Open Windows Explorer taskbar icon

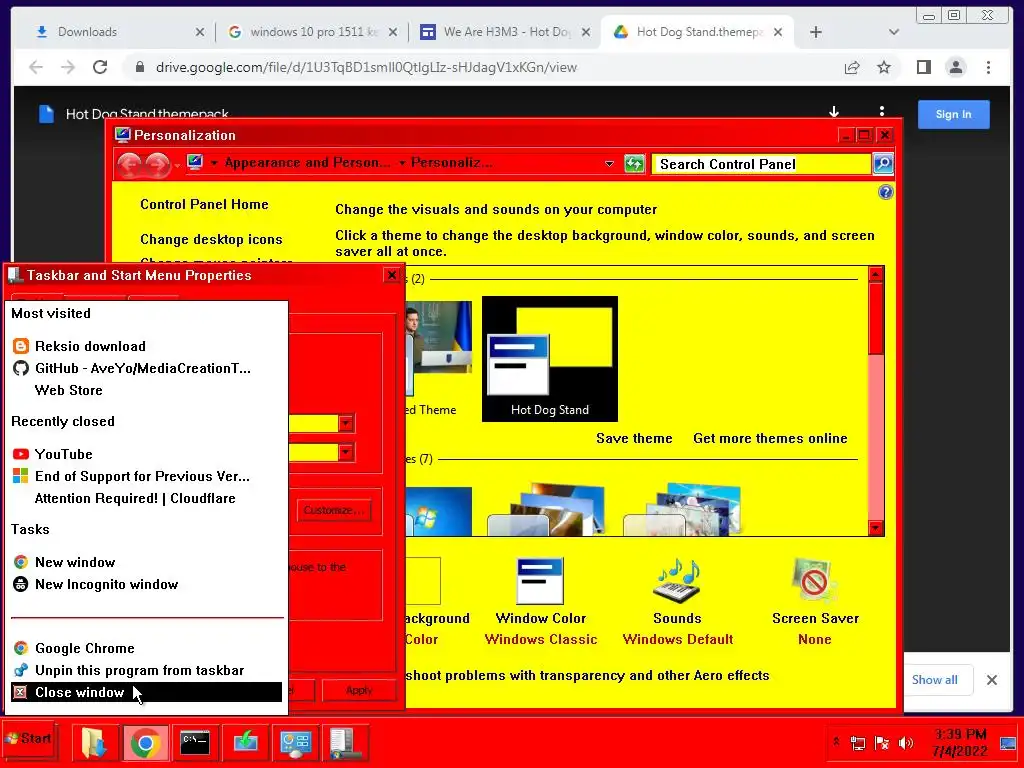94,743
